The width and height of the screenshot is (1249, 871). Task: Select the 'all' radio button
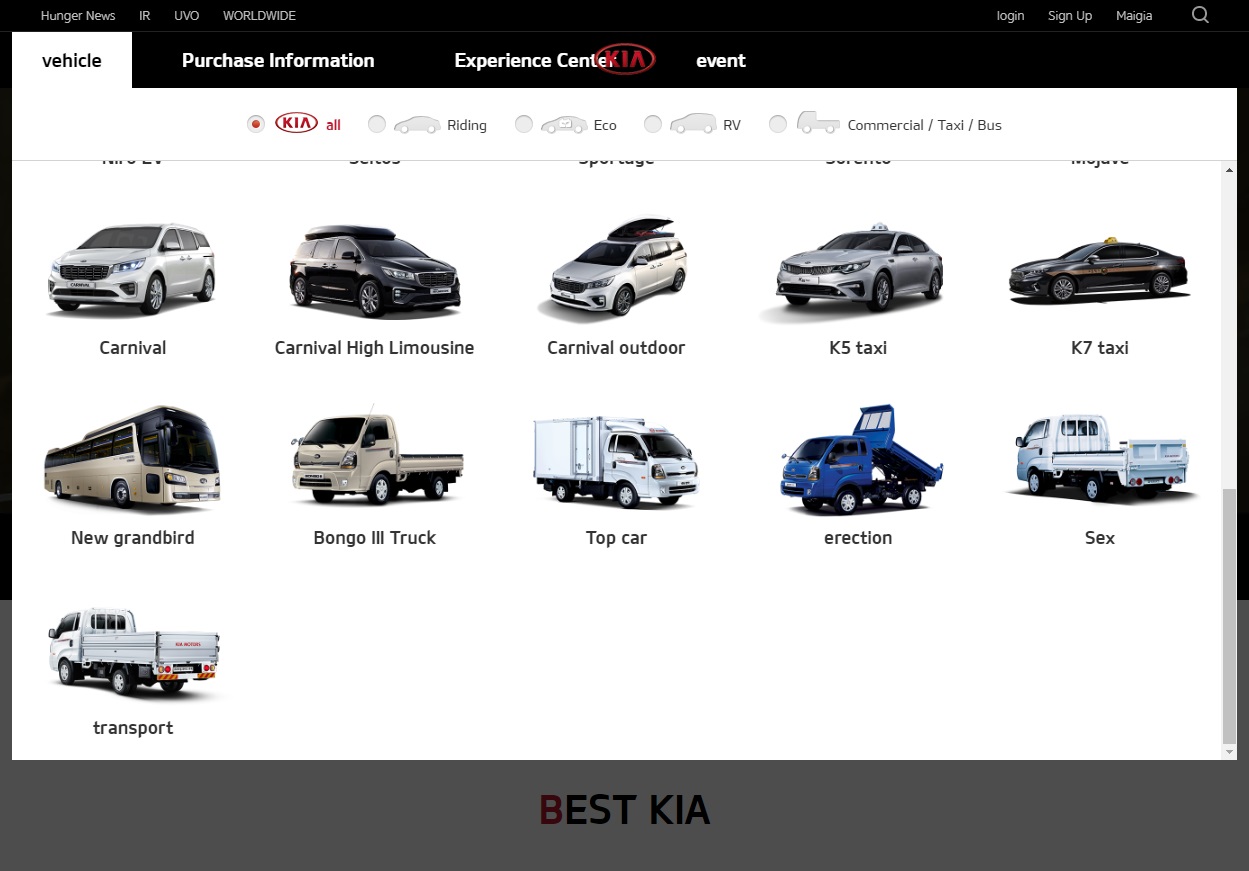click(x=256, y=123)
